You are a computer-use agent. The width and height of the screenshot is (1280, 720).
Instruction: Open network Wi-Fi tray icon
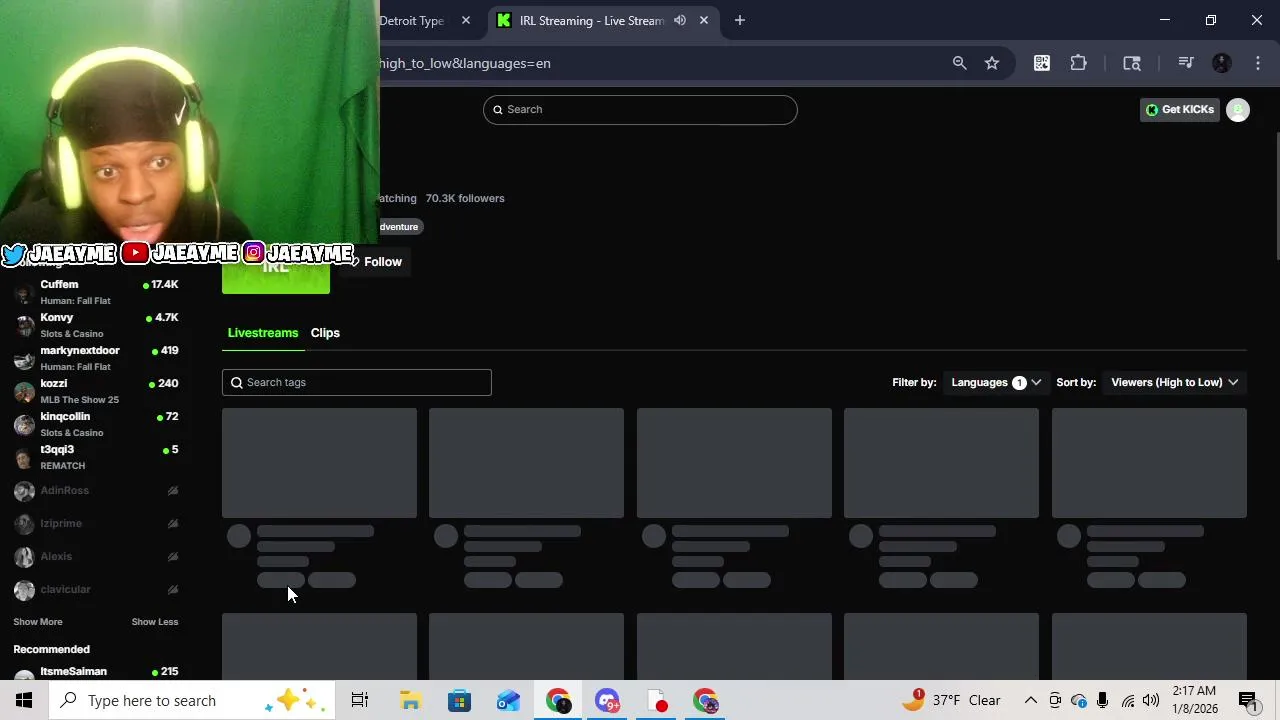(x=1127, y=700)
